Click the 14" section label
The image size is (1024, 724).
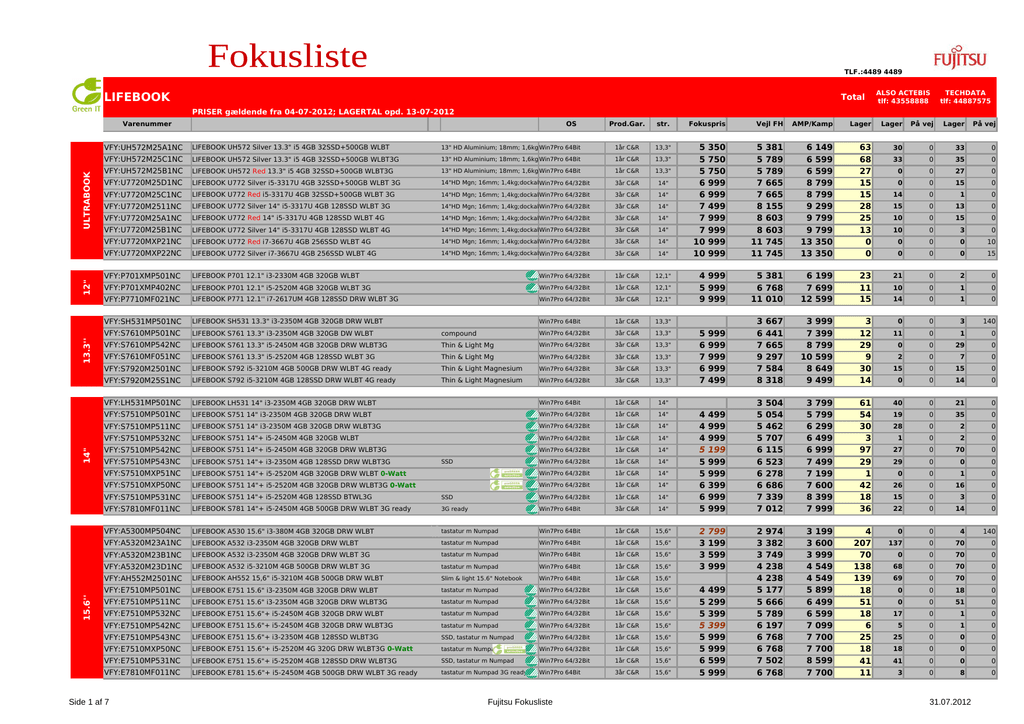point(86,456)
